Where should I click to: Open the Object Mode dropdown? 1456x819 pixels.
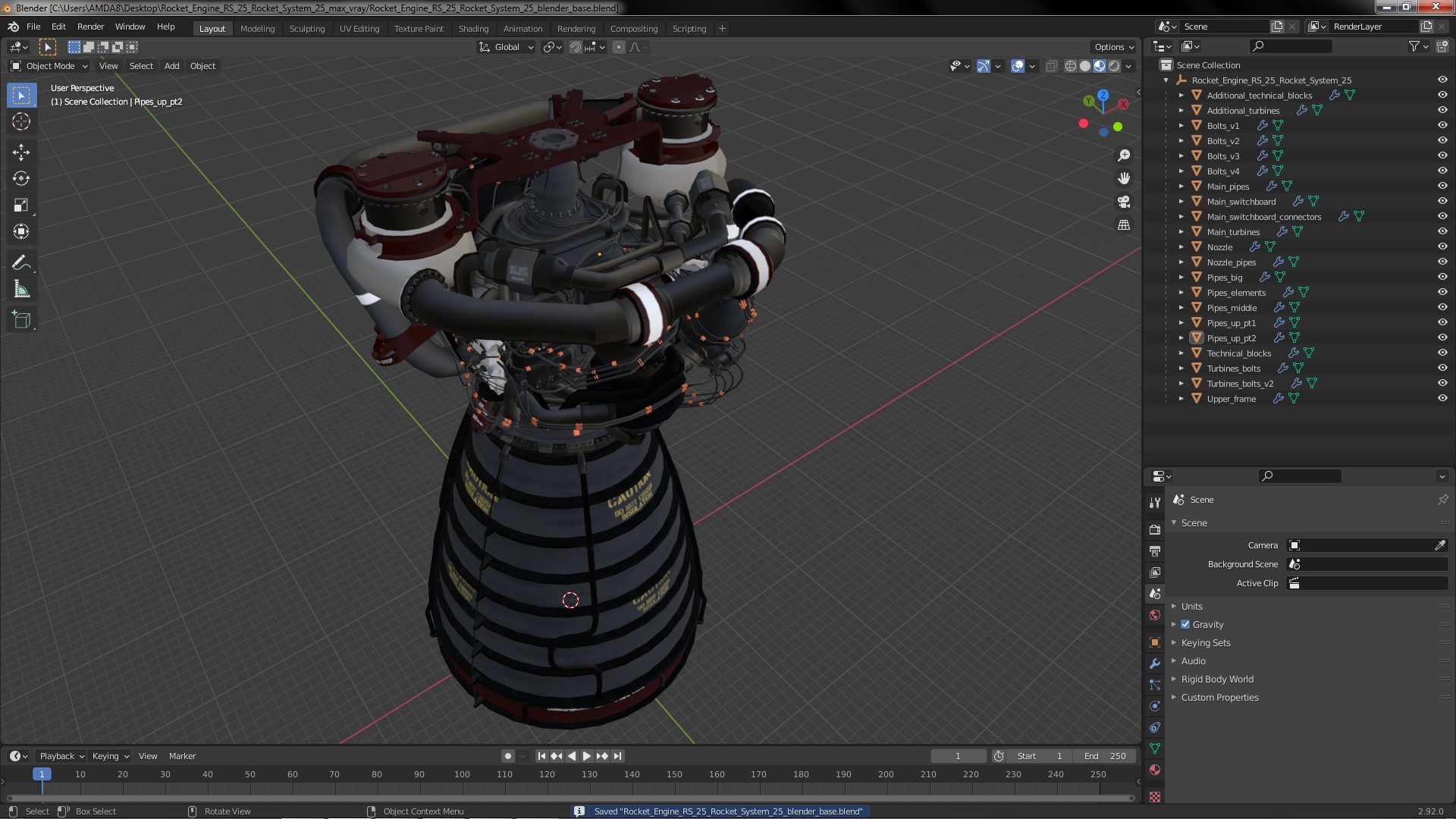click(x=49, y=66)
